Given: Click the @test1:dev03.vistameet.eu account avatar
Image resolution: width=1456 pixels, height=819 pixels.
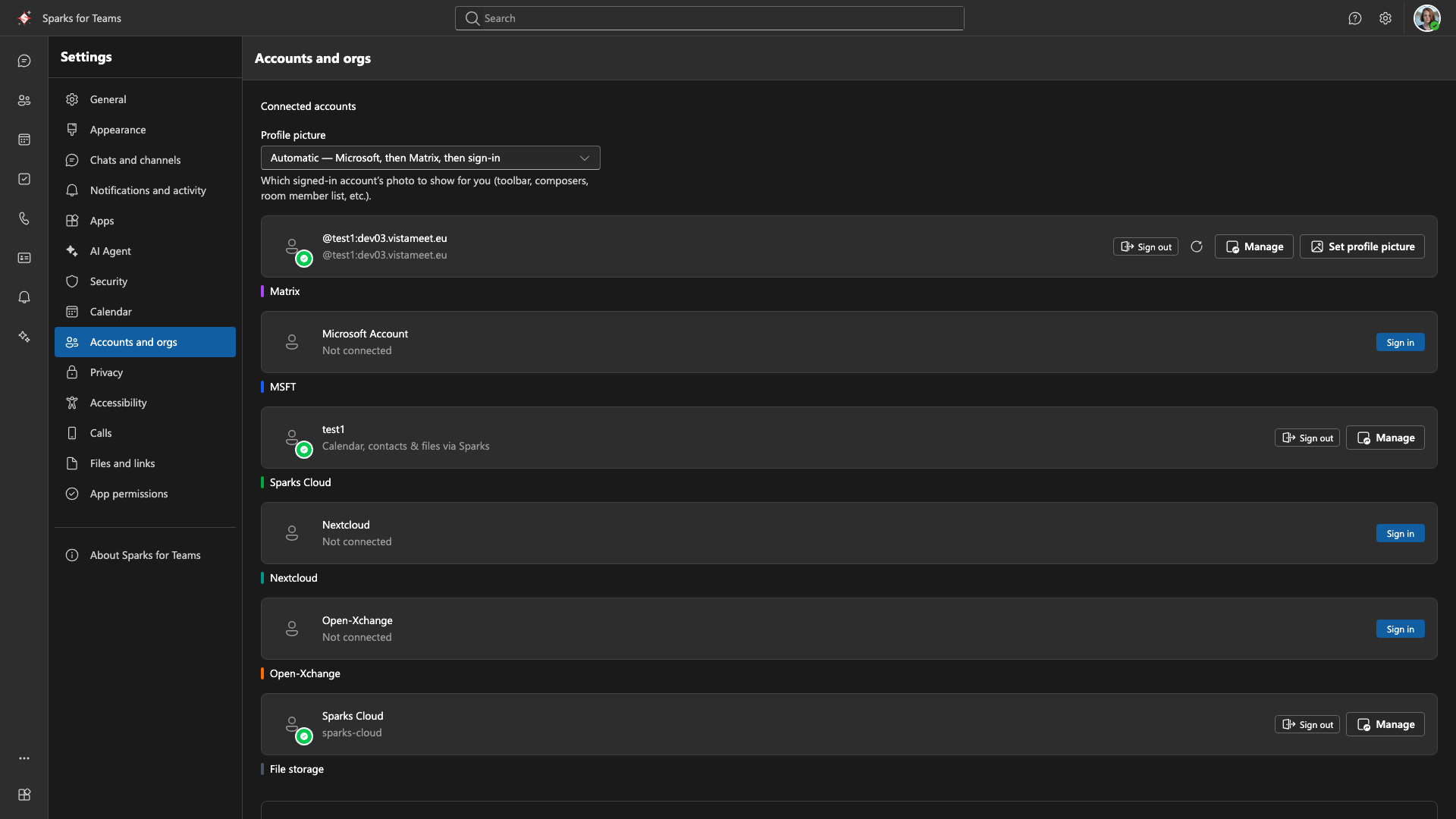Looking at the screenshot, I should [x=292, y=246].
